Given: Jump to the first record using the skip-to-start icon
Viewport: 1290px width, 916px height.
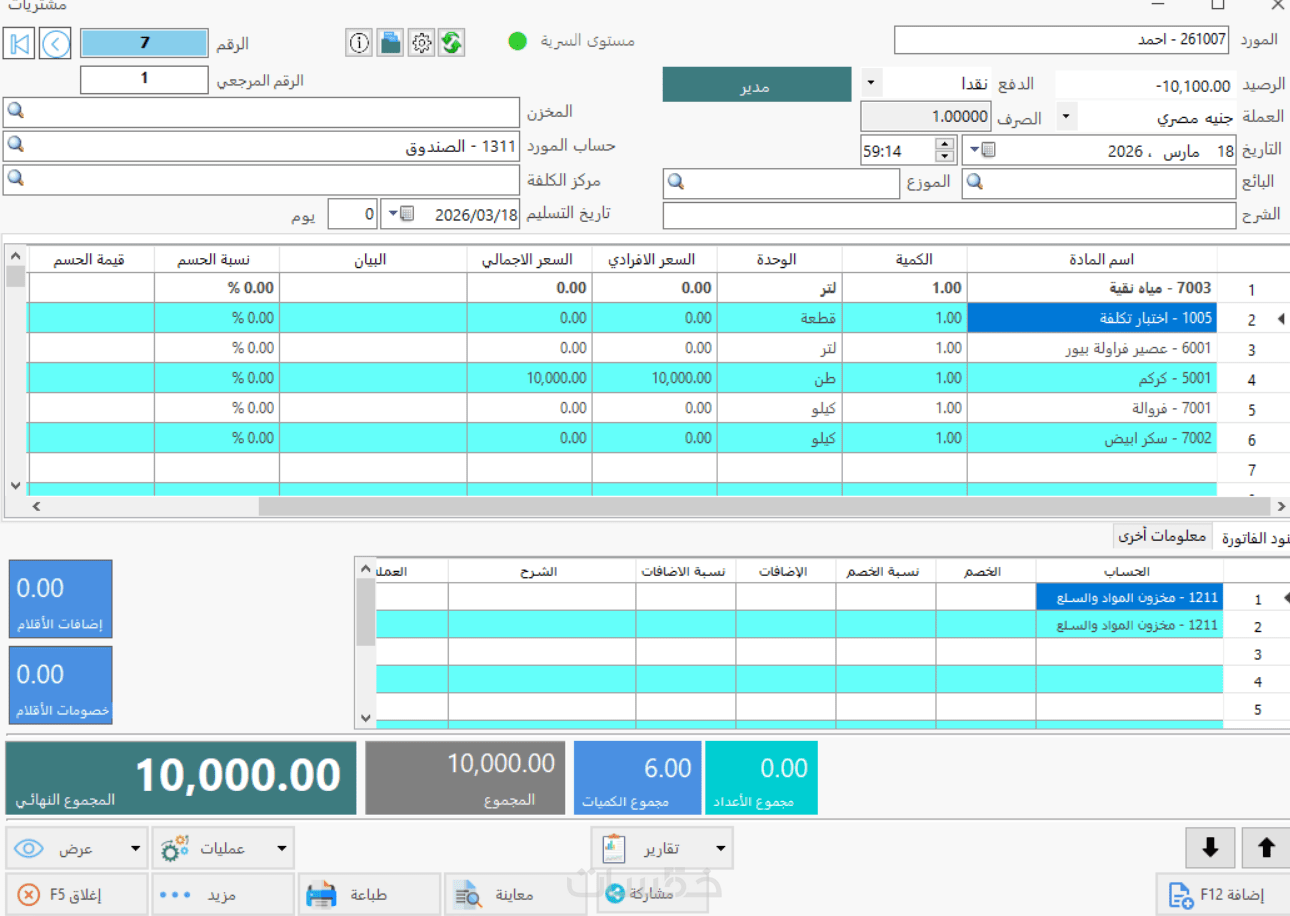Looking at the screenshot, I should point(20,43).
